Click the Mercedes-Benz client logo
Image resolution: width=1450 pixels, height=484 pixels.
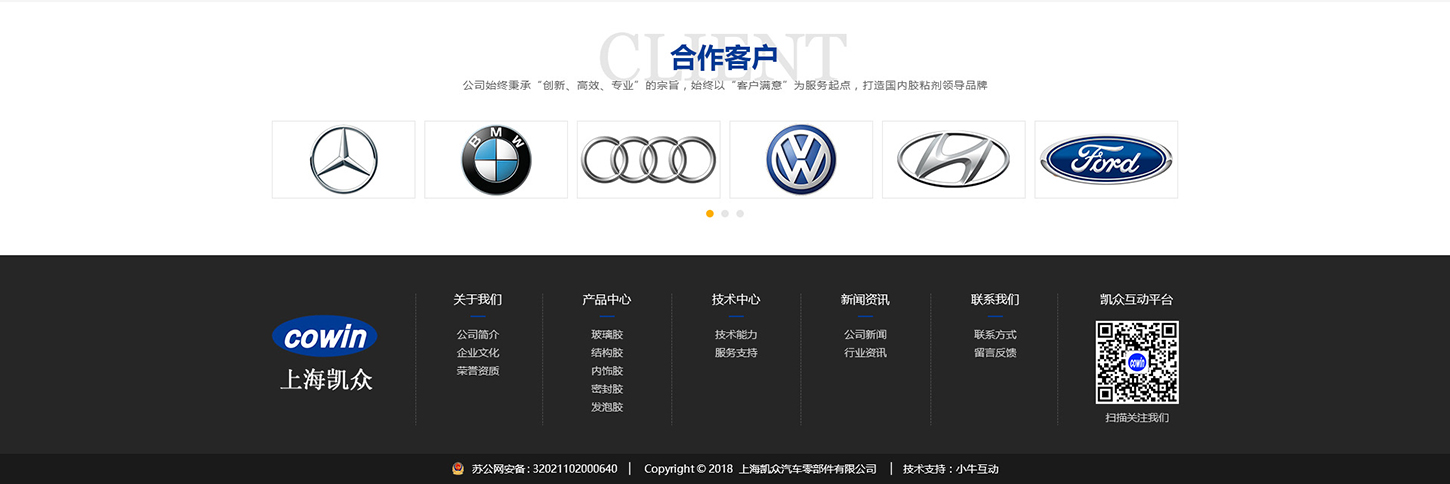(343, 160)
